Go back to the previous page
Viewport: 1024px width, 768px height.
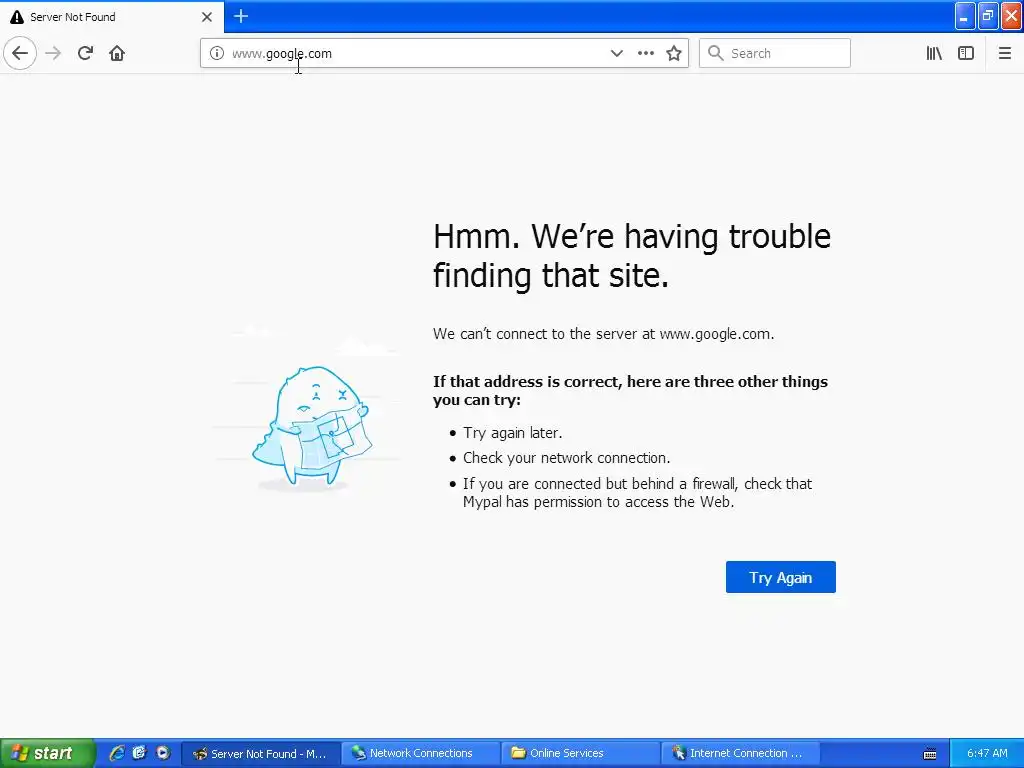pyautogui.click(x=20, y=53)
